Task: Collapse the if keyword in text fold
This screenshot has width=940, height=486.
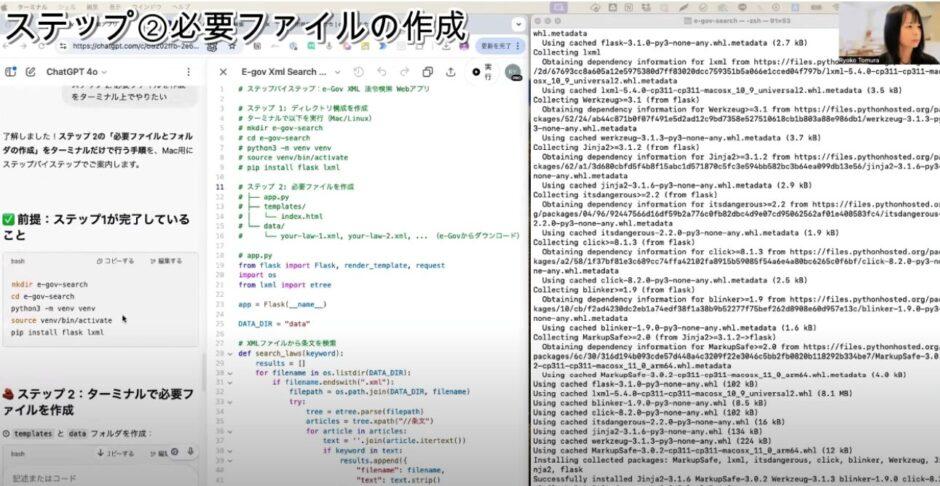Action: click(x=231, y=451)
